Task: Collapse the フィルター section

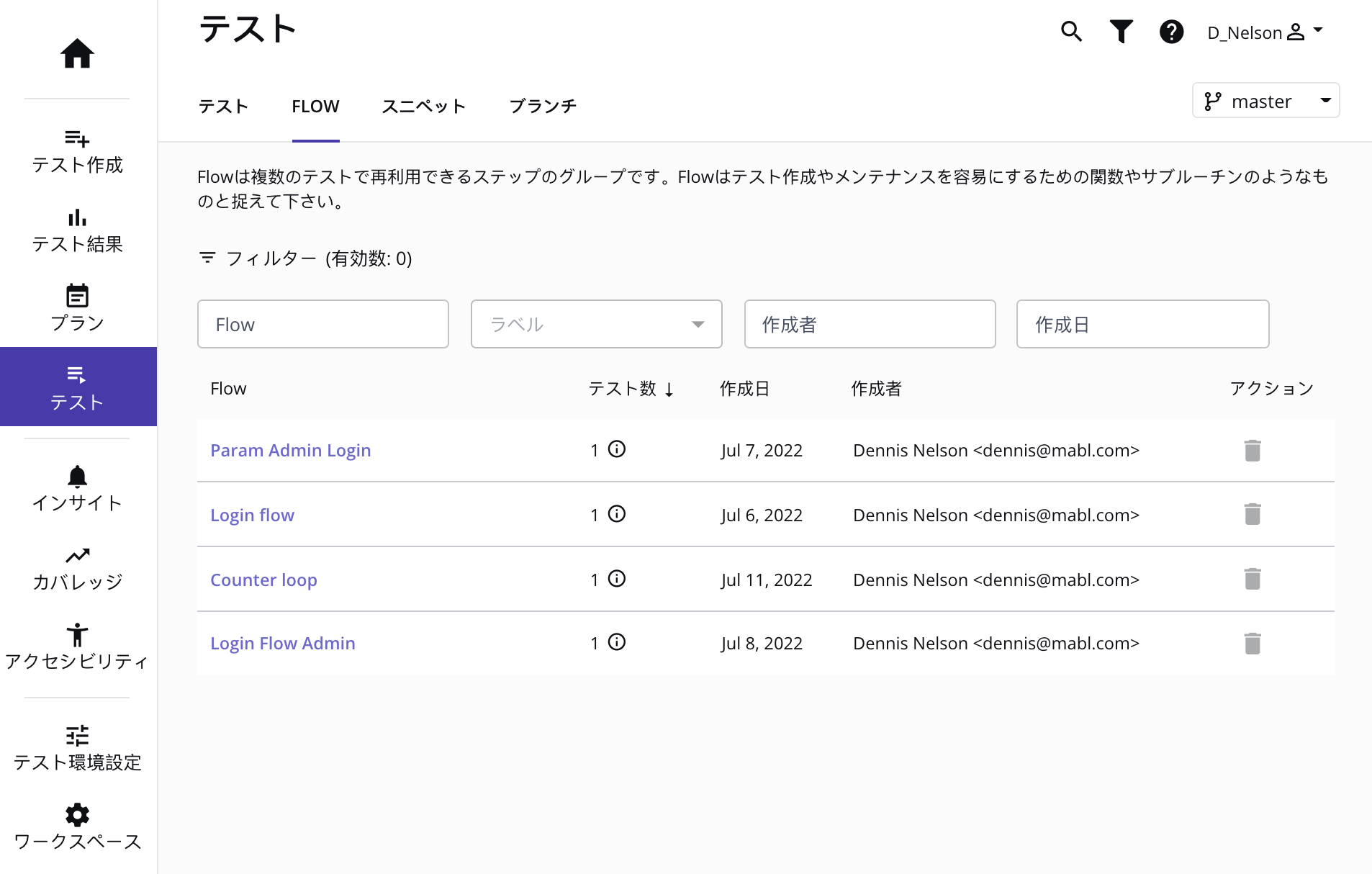Action: (x=304, y=258)
